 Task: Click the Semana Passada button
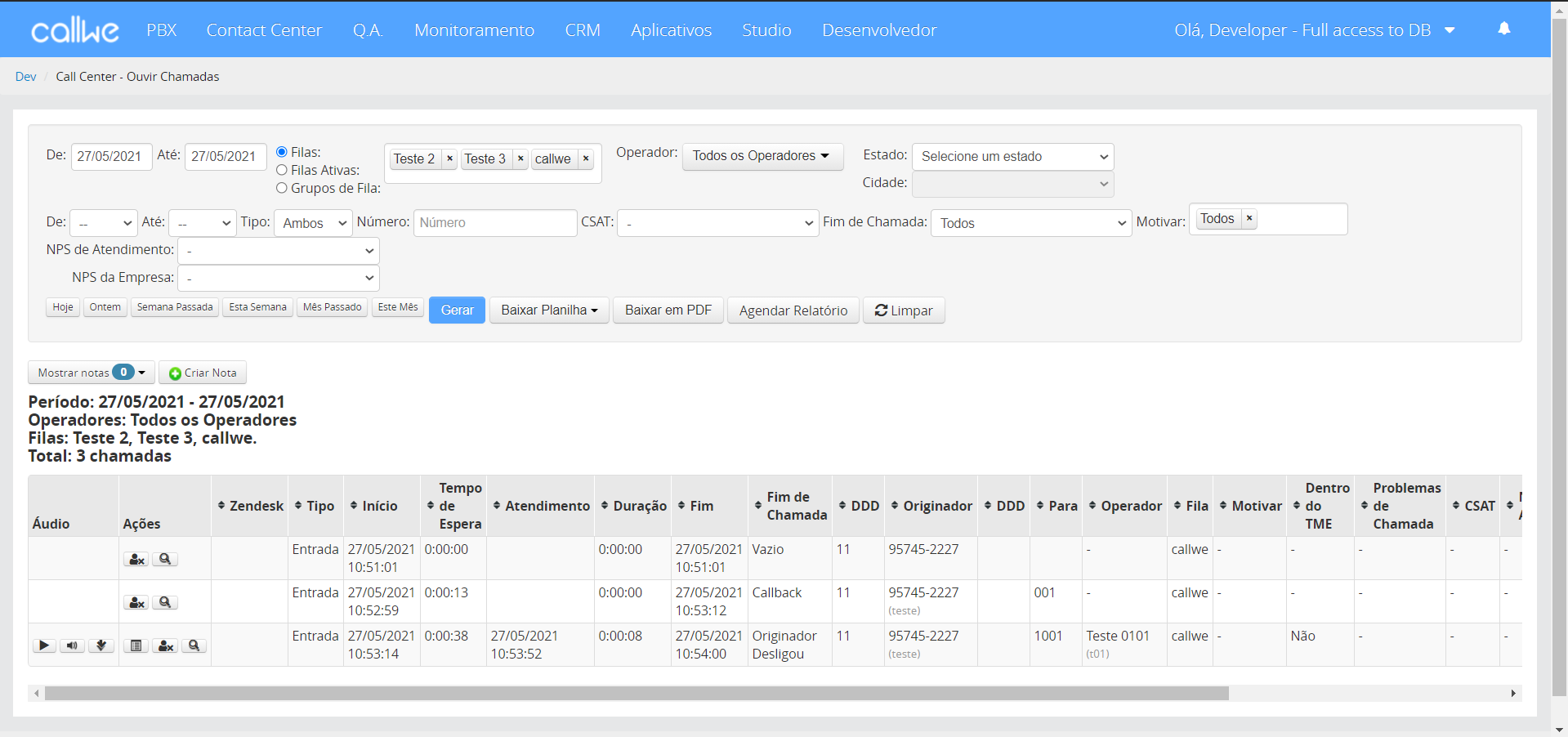tap(175, 307)
